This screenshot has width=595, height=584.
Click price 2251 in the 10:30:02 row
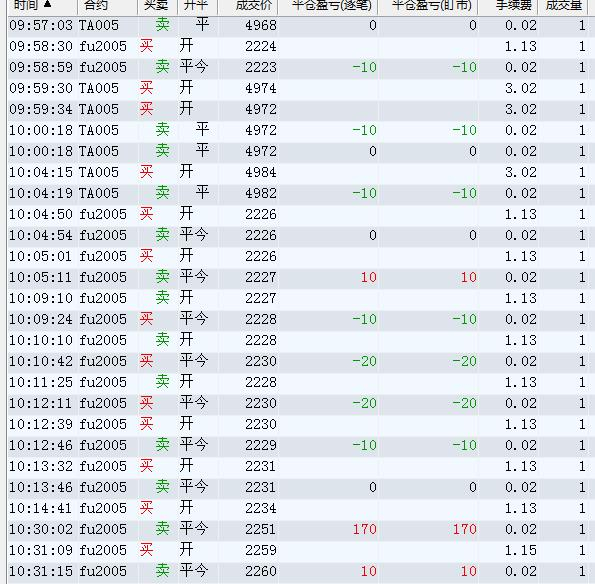(x=261, y=529)
